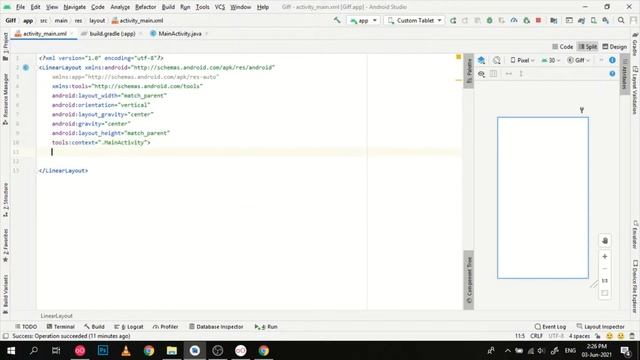The width and height of the screenshot is (640, 360).
Task: Click the Search Everywhere magnifier icon
Action: [621, 20]
